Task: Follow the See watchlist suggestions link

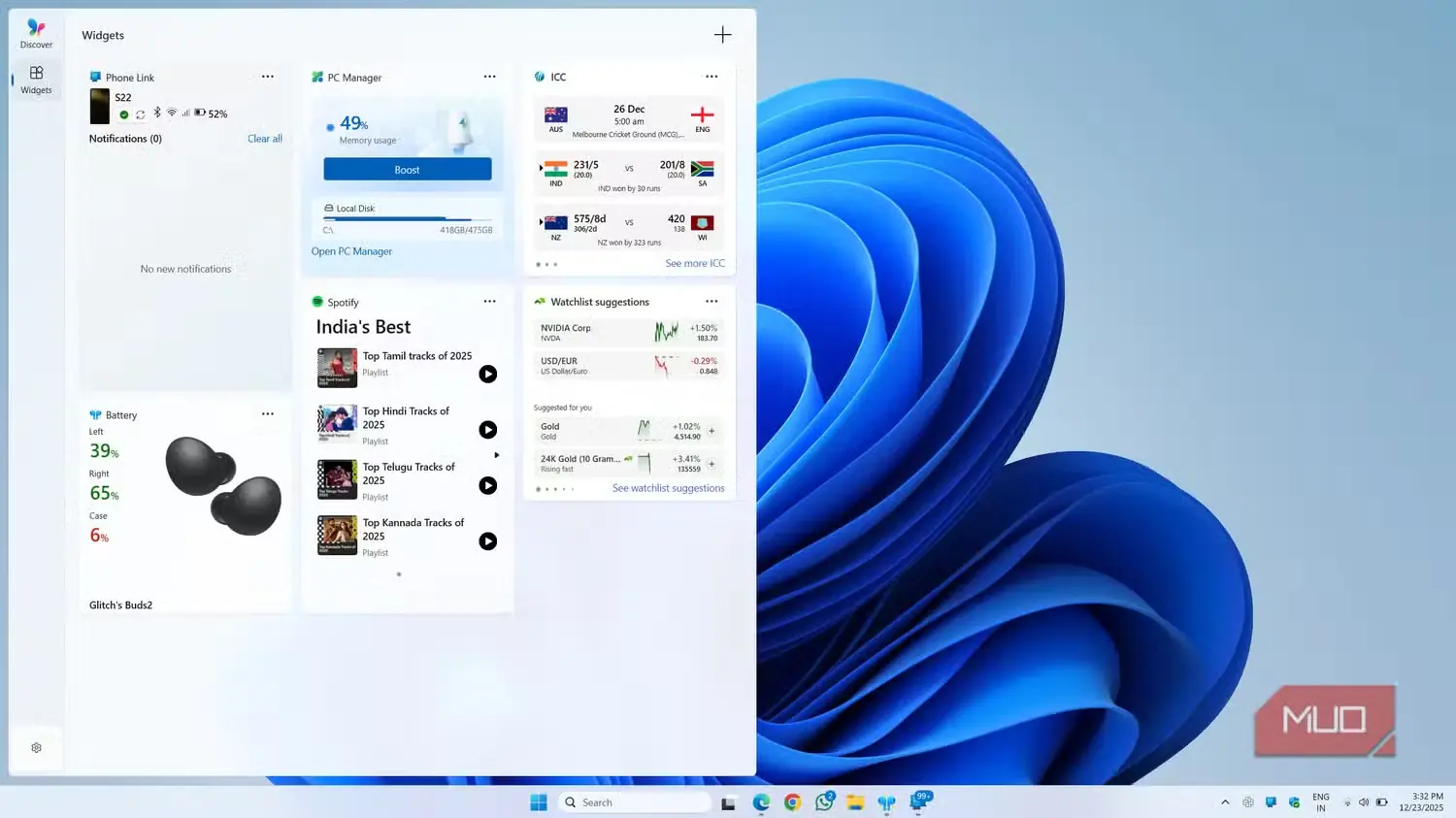Action: click(668, 489)
